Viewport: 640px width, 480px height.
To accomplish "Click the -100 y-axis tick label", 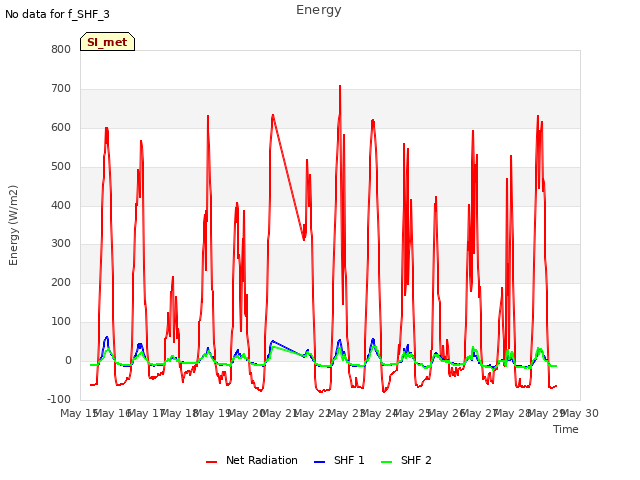I will (x=59, y=399).
